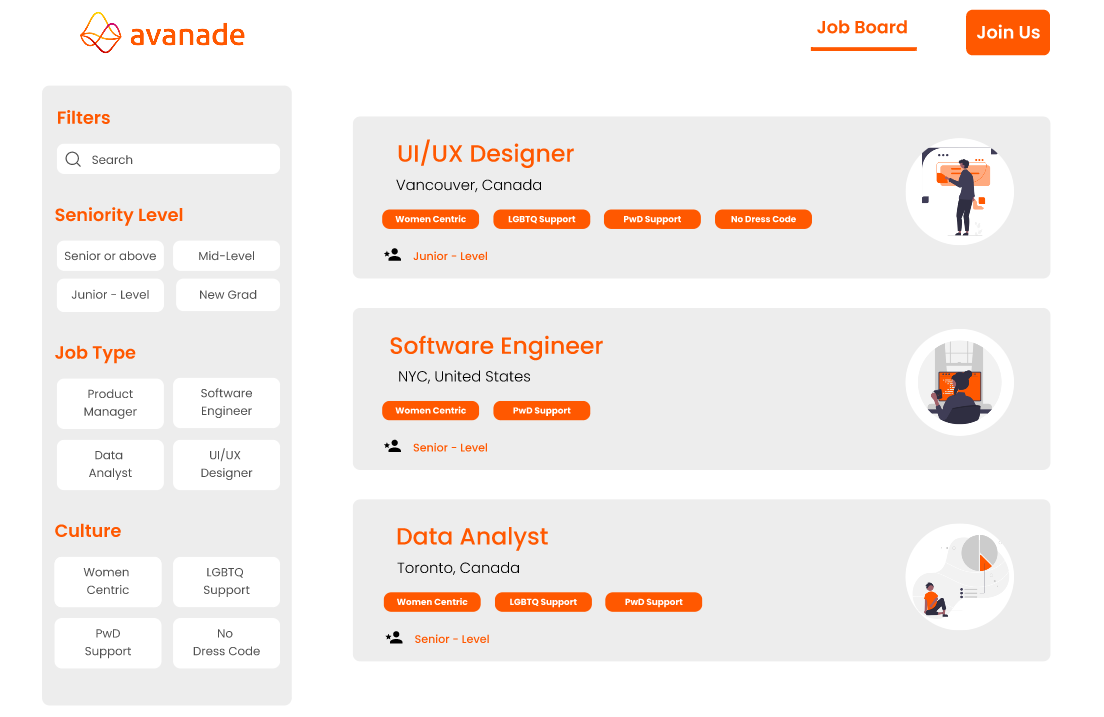Enable the No Dress Code filter
The image size is (1104, 717).
tap(226, 643)
